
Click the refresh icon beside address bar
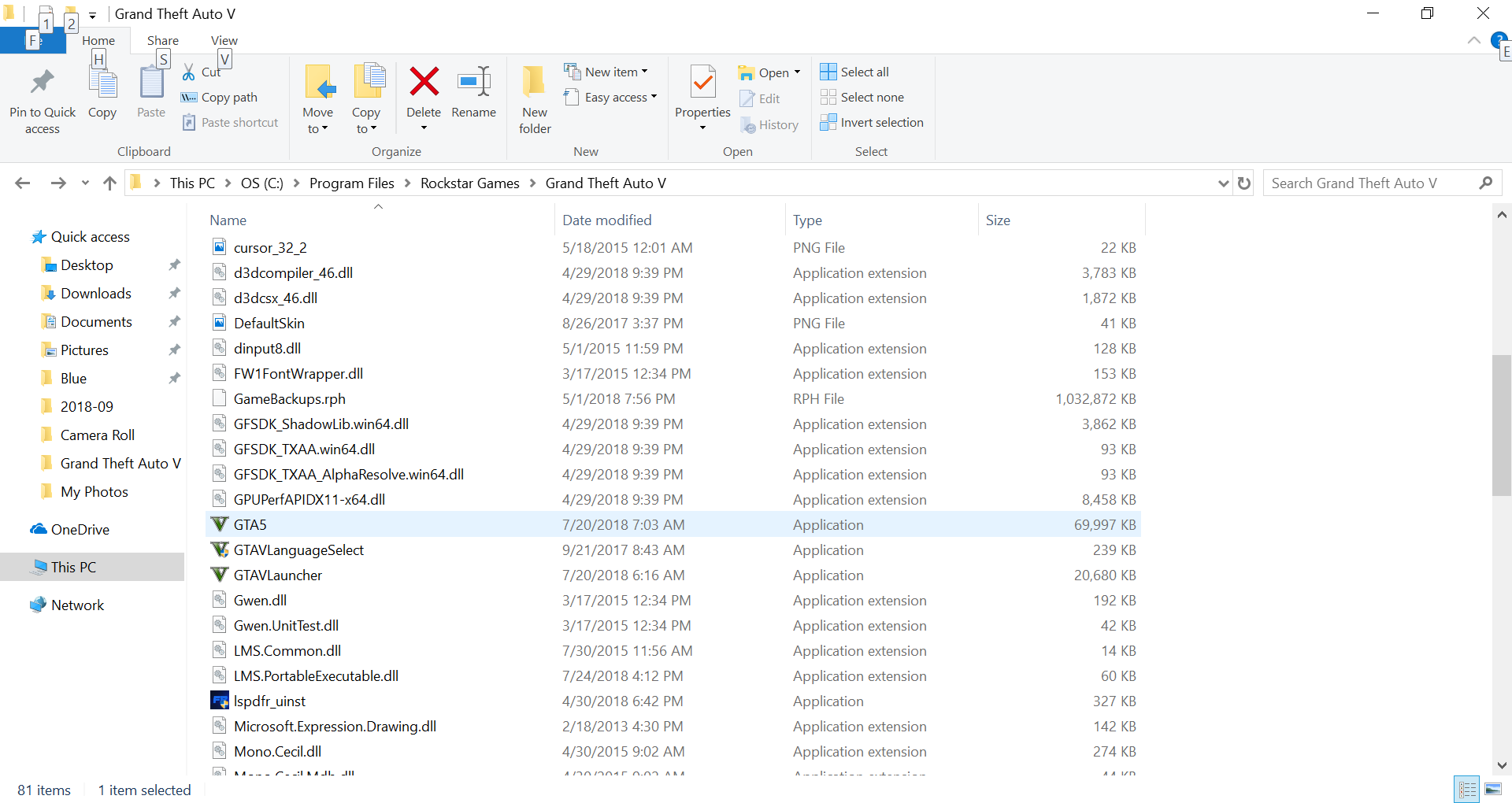click(1244, 183)
